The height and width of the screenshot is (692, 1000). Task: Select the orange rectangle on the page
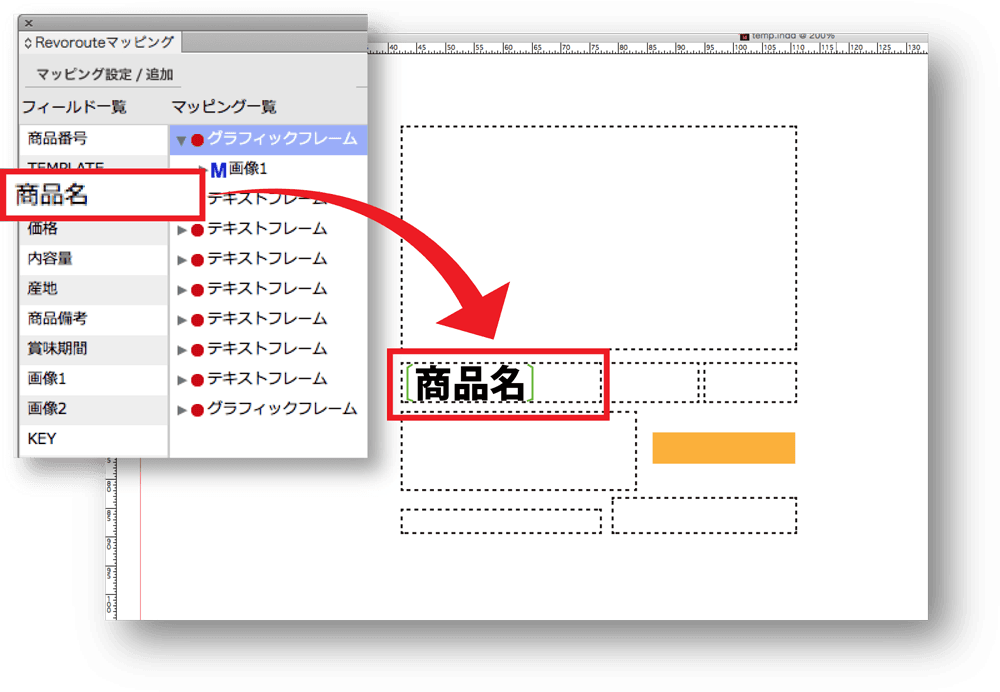723,448
